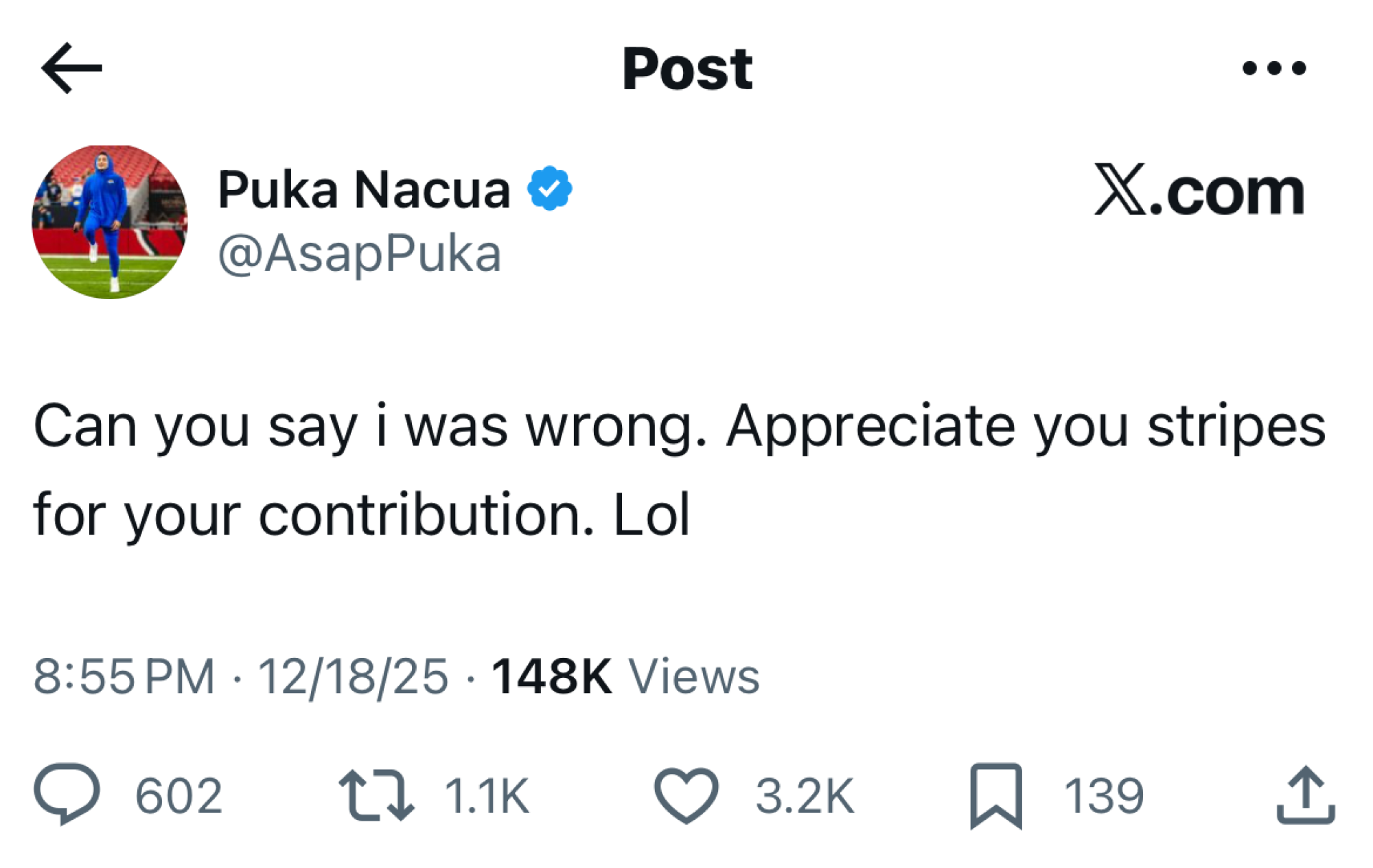The width and height of the screenshot is (1373, 868).
Task: Click the 1.1K reposts count
Action: tap(487, 796)
